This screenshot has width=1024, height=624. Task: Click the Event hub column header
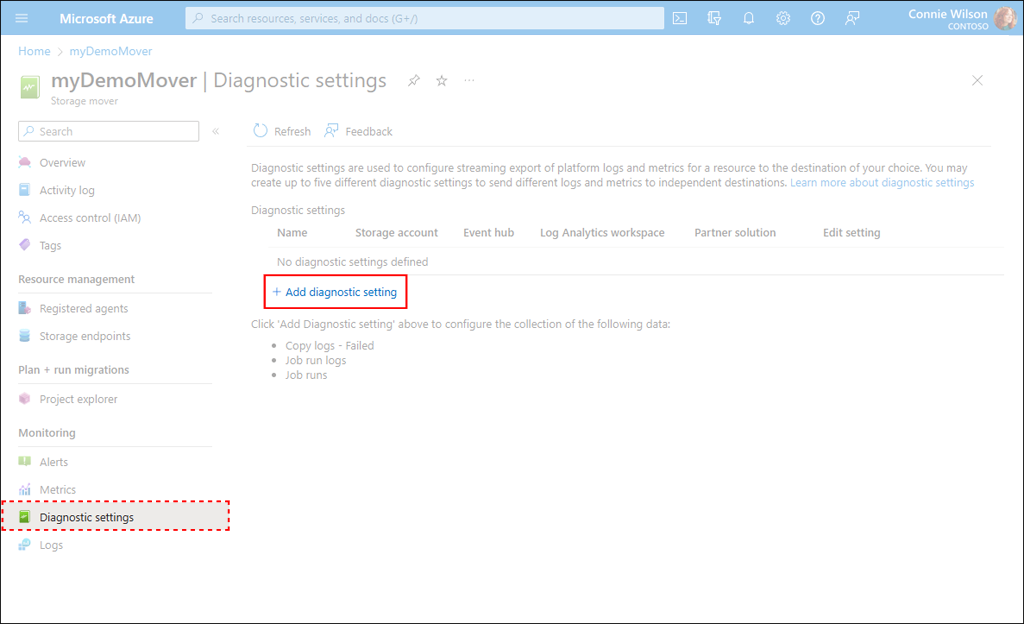click(x=488, y=232)
